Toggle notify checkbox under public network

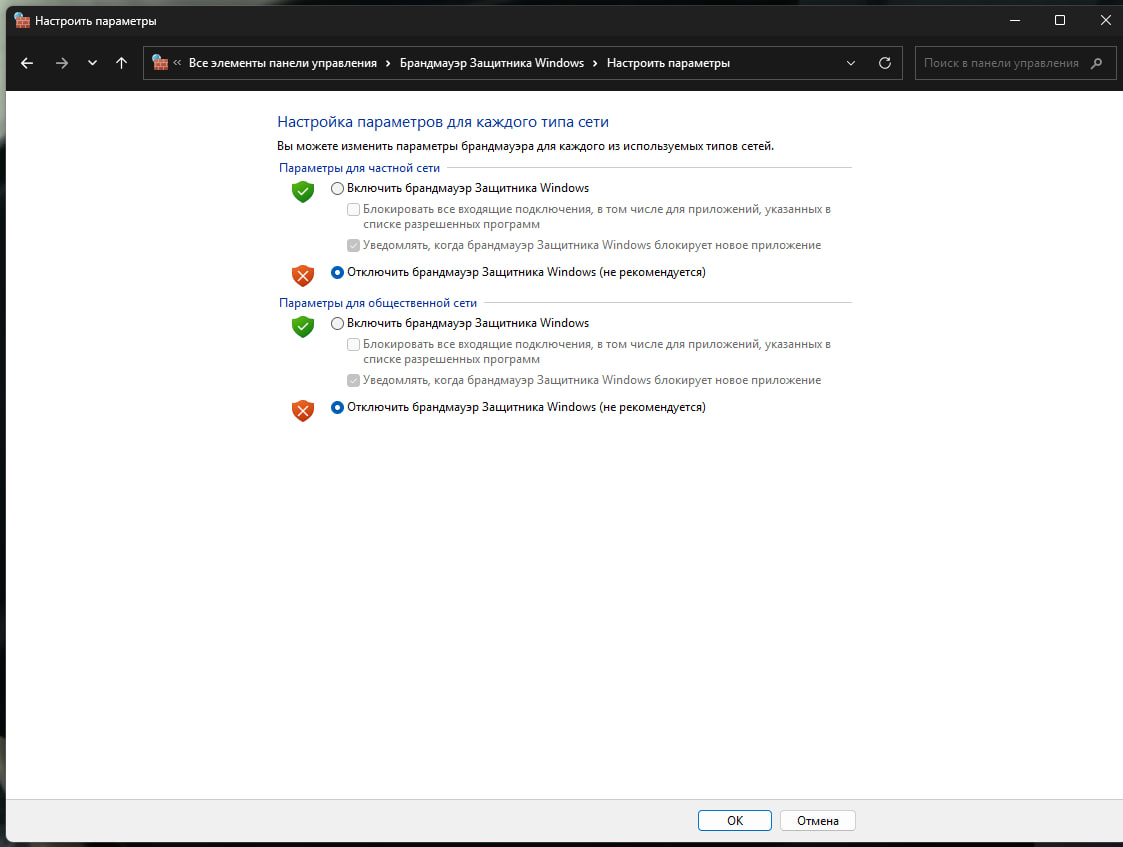[353, 380]
